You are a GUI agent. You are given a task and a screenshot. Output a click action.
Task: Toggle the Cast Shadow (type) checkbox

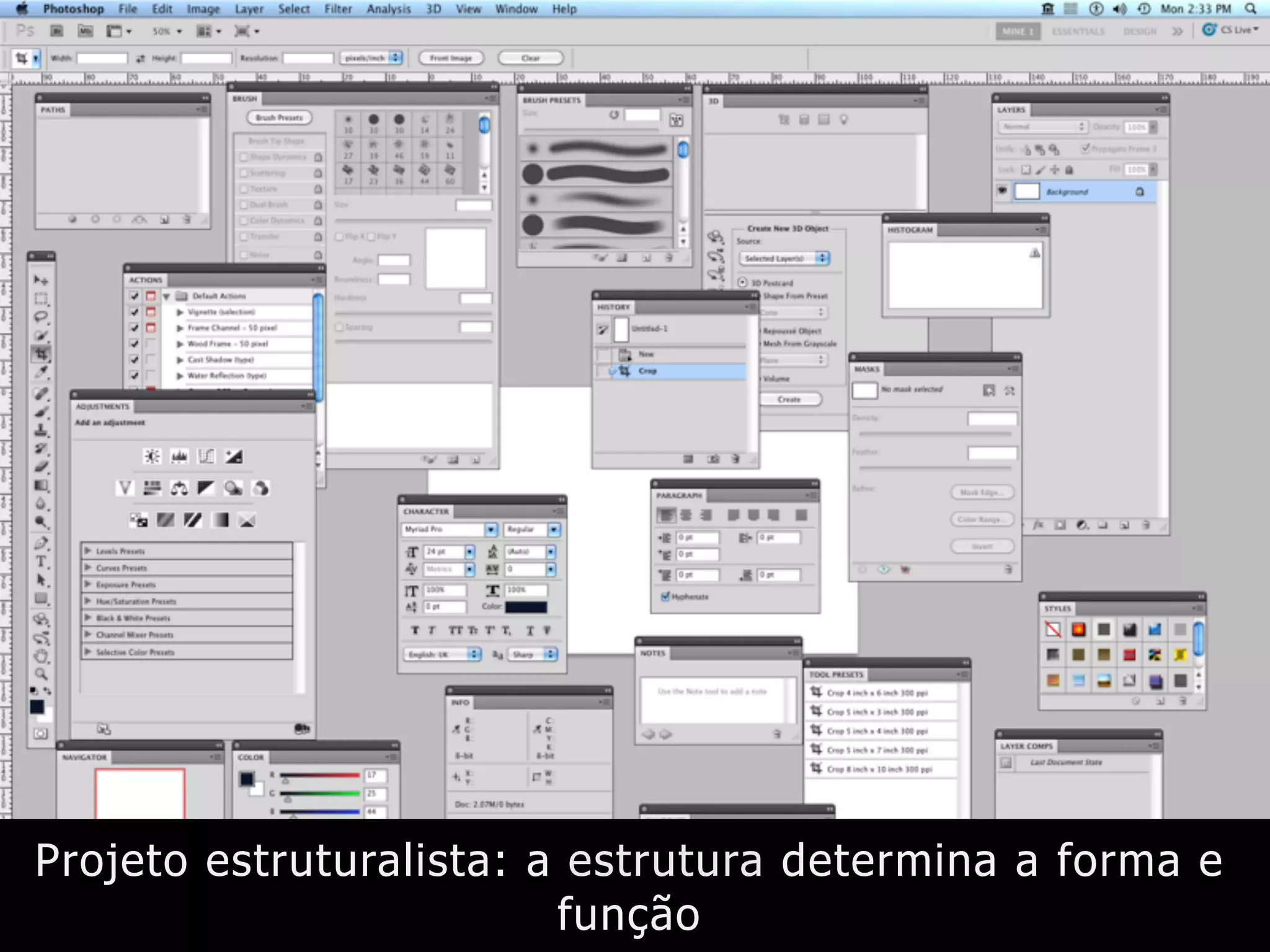(134, 359)
